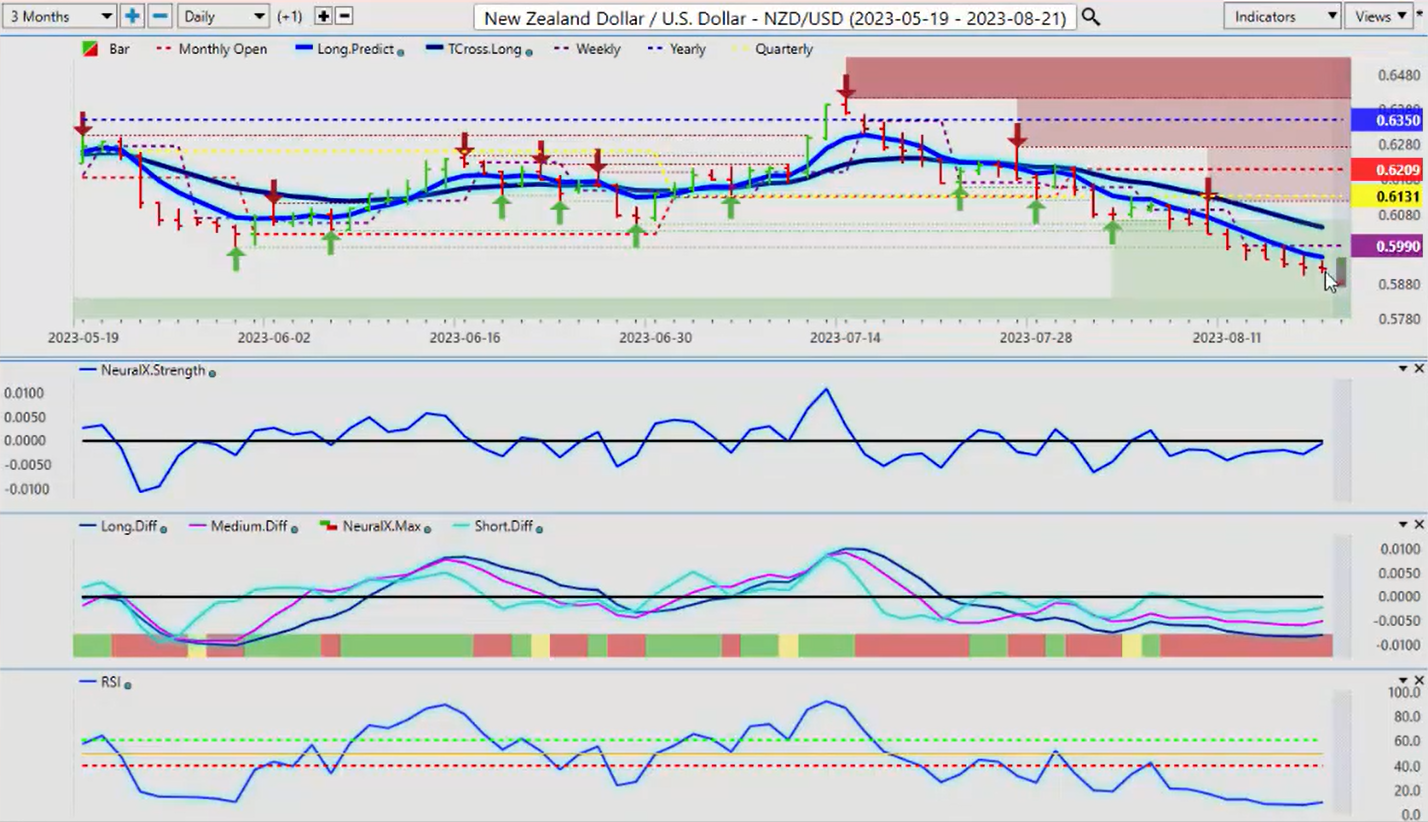Click the dot beside Medium.Diff
The height and width of the screenshot is (822, 1428).
(294, 528)
